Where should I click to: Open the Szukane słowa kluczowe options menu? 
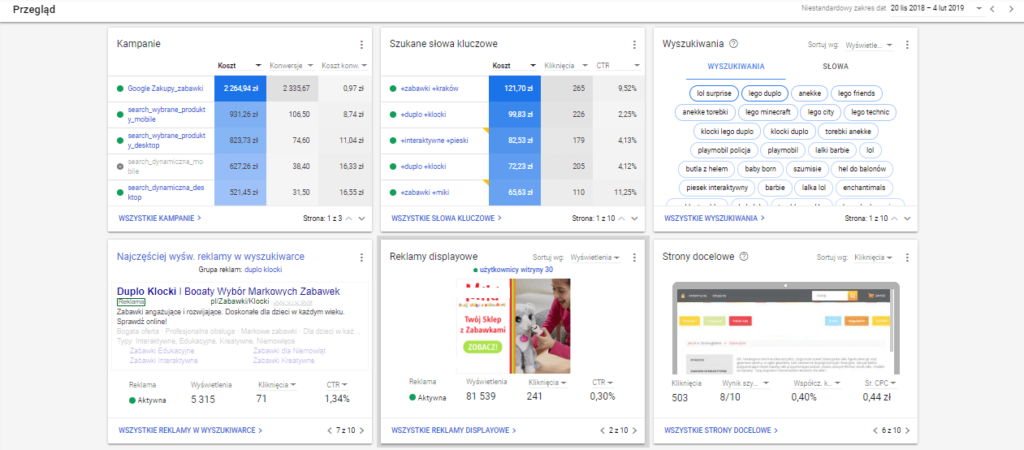tap(634, 44)
